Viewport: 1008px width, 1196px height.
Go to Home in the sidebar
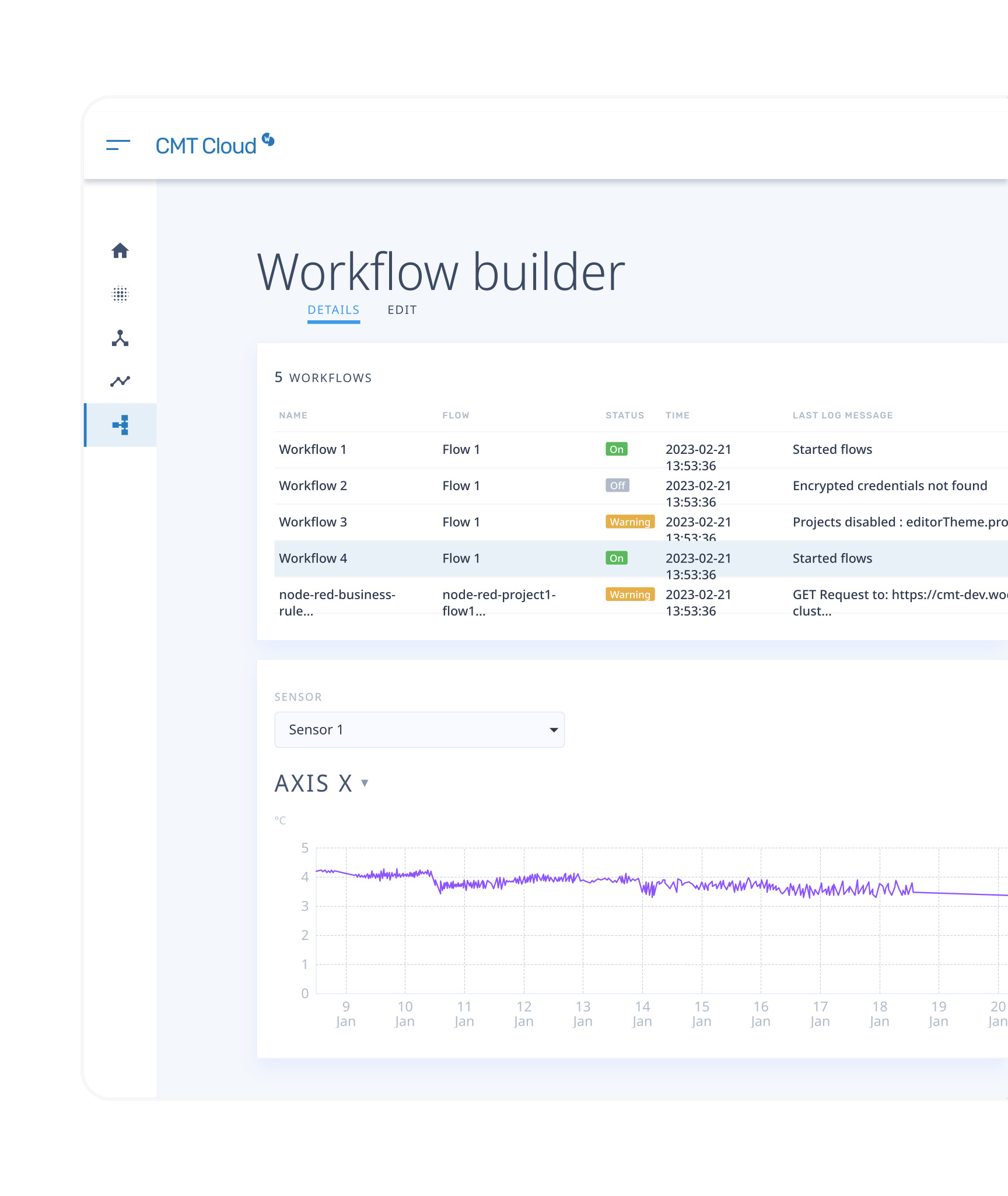[x=120, y=250]
